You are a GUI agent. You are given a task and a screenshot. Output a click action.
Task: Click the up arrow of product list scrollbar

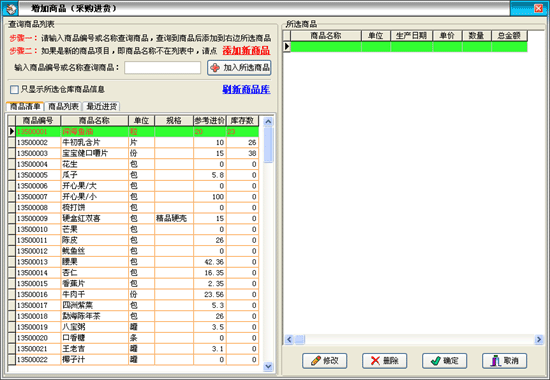(268, 121)
